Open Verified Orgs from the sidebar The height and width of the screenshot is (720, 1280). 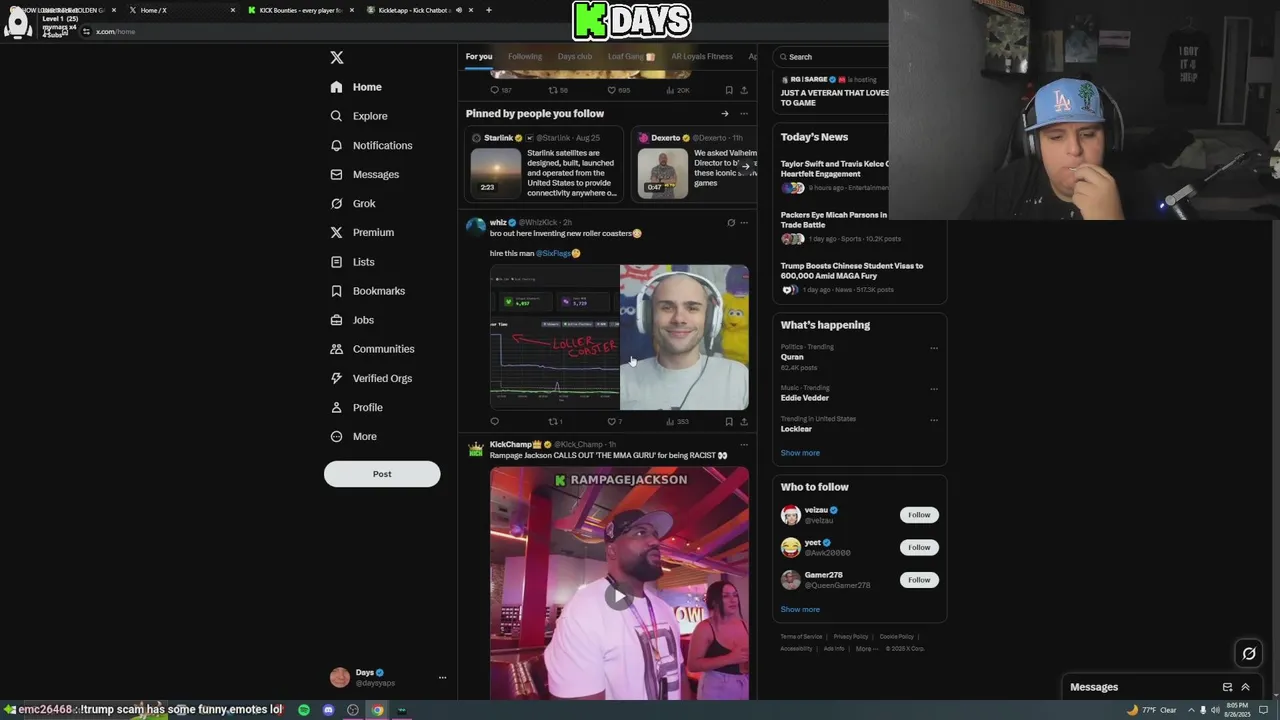click(x=371, y=378)
